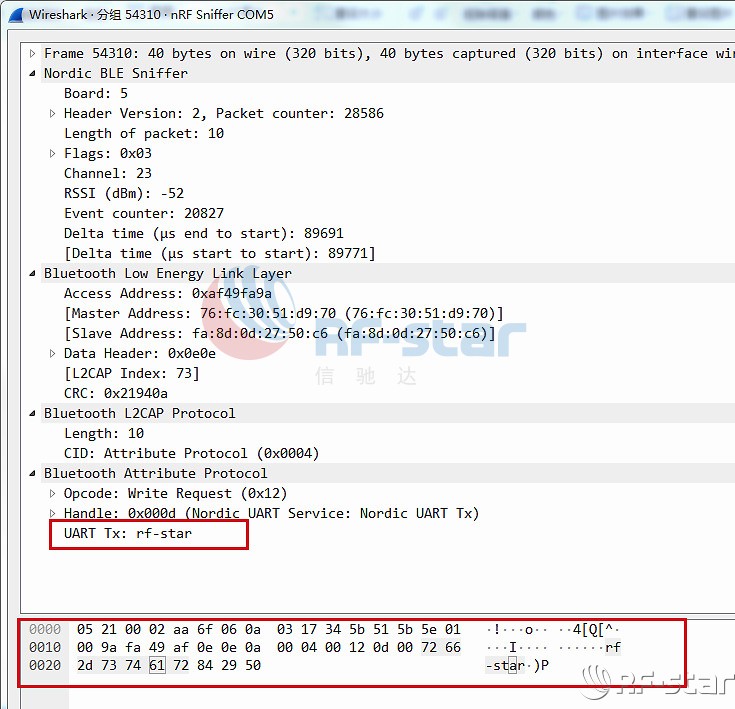The width and height of the screenshot is (735, 709).
Task: Expand the Data Header: 0x0e0e row
Action: [52, 353]
